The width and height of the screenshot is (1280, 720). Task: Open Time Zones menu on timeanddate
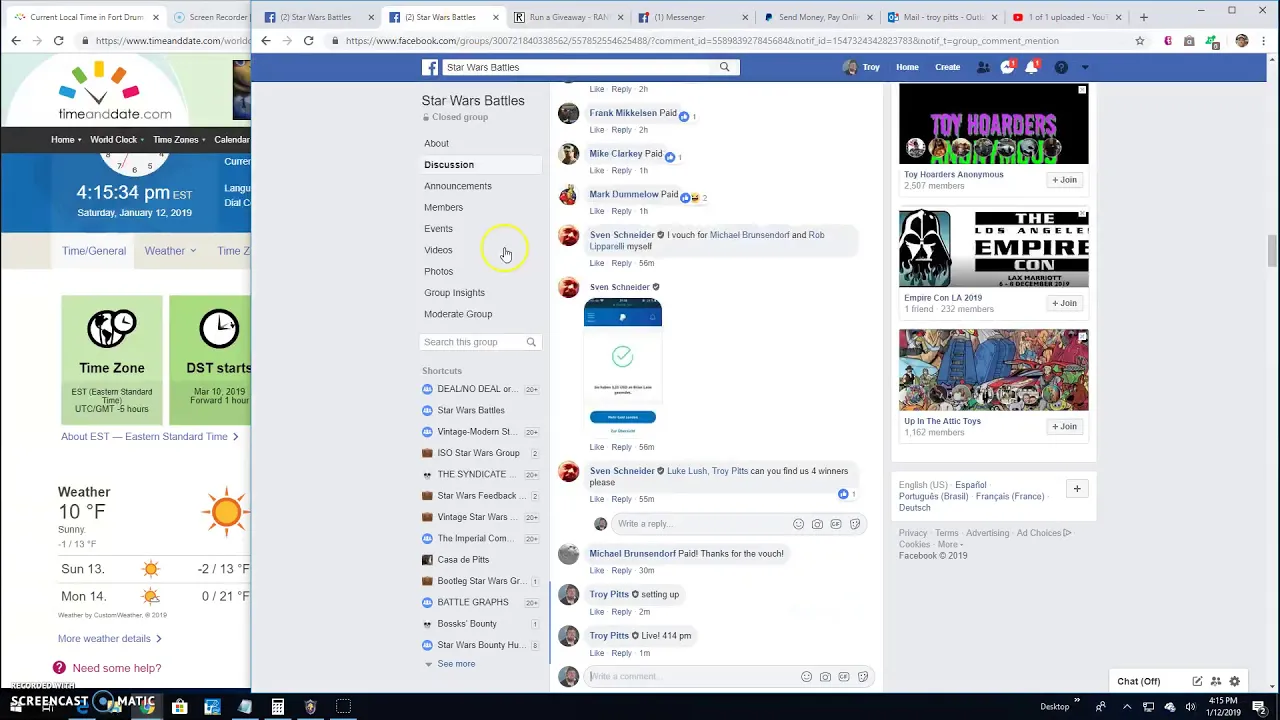click(179, 140)
